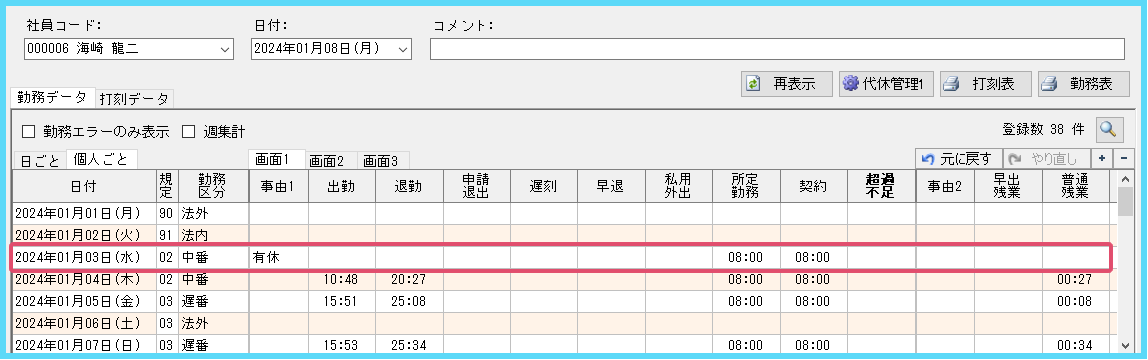Screen dimensions: 1148x360
Task: Click the 契約 column header
Action: [x=813, y=187]
